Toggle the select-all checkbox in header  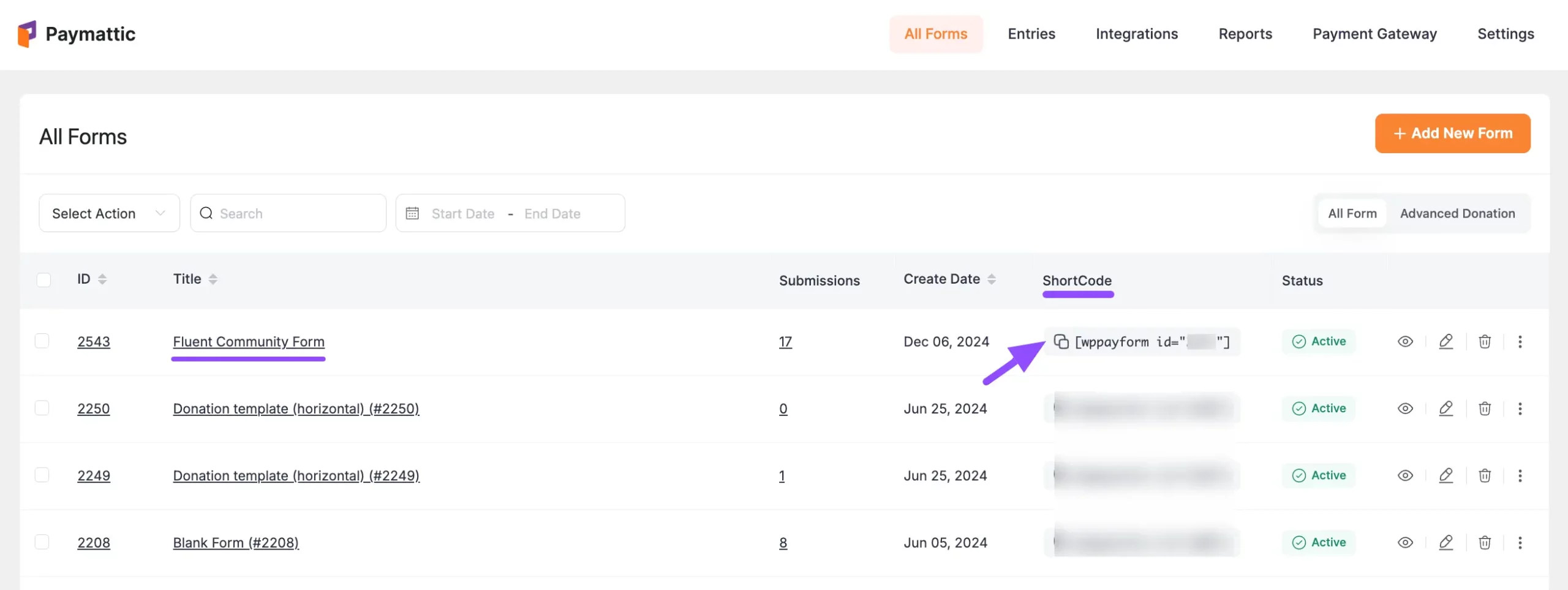click(x=43, y=280)
